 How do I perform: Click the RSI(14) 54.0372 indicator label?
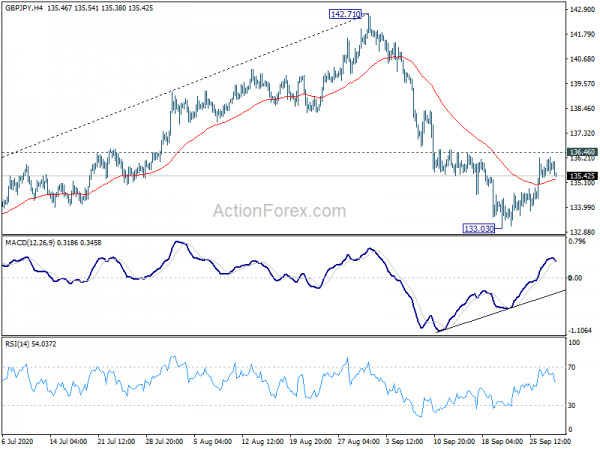tap(30, 344)
